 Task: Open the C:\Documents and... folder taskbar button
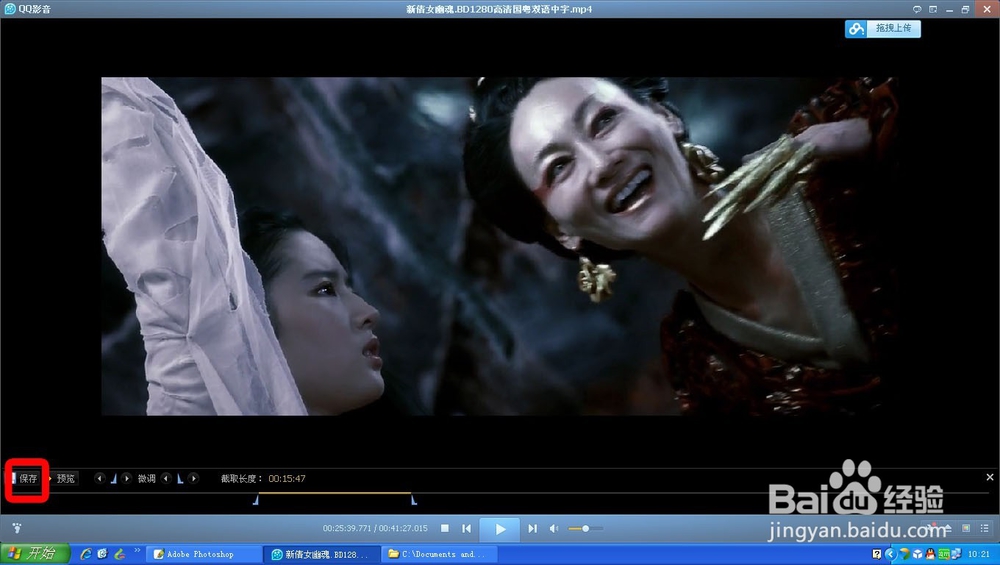coord(439,554)
